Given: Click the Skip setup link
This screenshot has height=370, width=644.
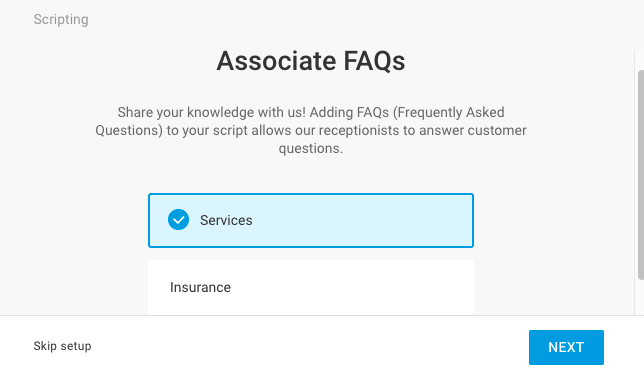Looking at the screenshot, I should click(62, 346).
